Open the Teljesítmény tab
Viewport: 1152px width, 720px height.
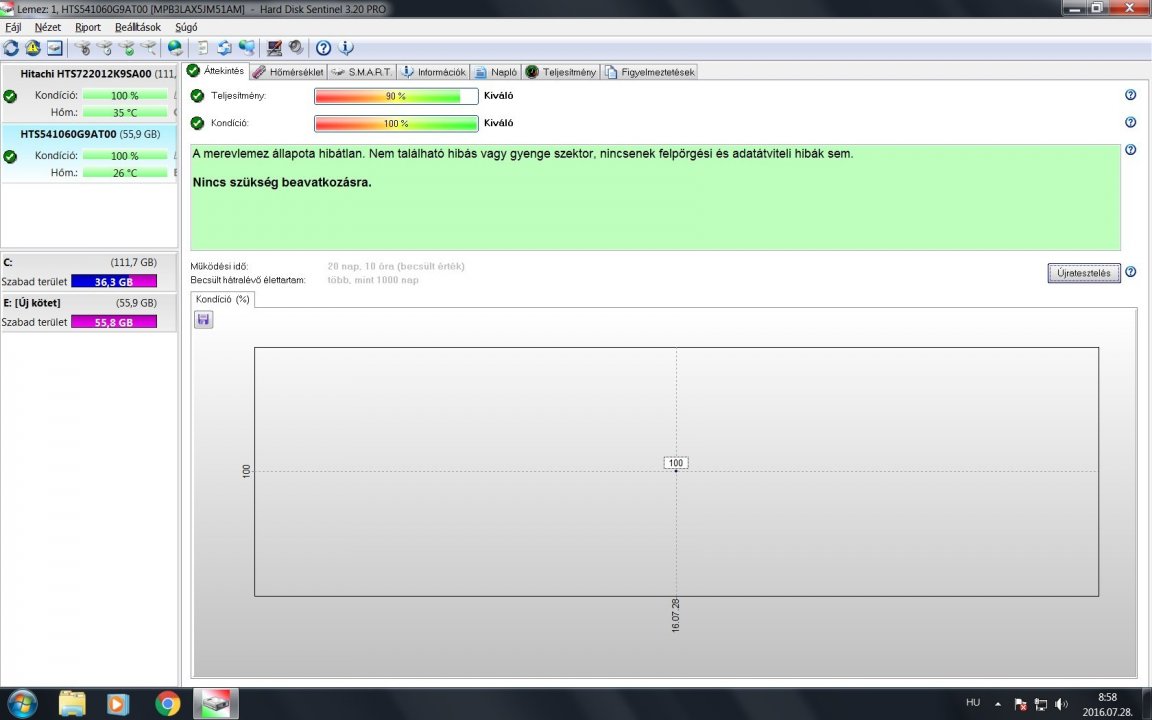[x=561, y=72]
